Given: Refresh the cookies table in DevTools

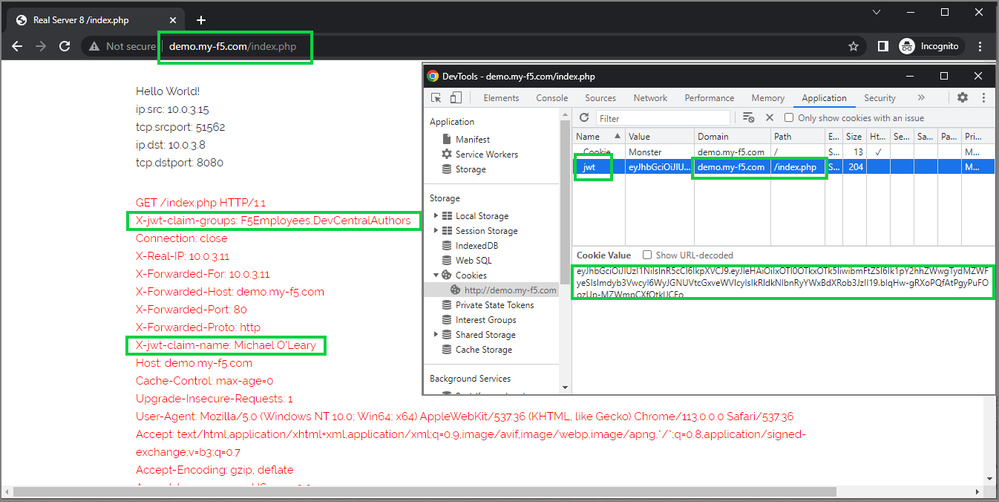Looking at the screenshot, I should click(x=585, y=118).
